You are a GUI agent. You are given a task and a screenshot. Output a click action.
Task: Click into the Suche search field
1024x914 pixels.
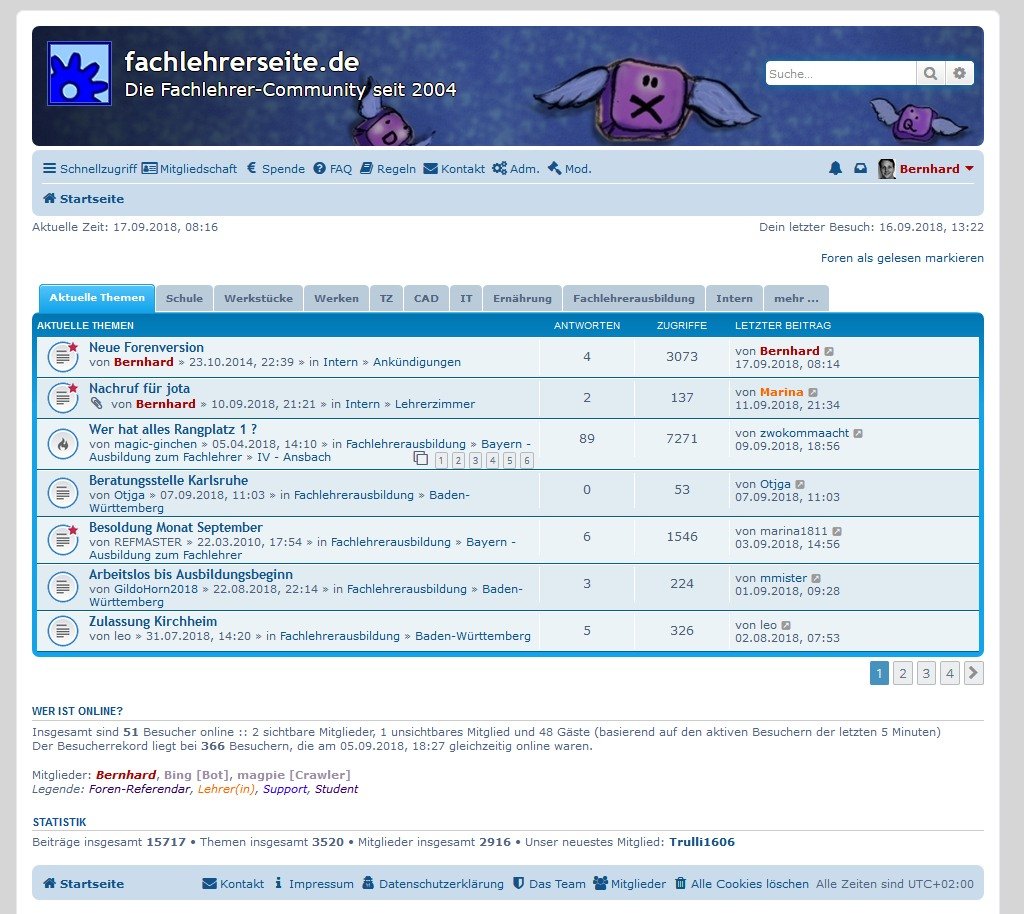coord(840,74)
